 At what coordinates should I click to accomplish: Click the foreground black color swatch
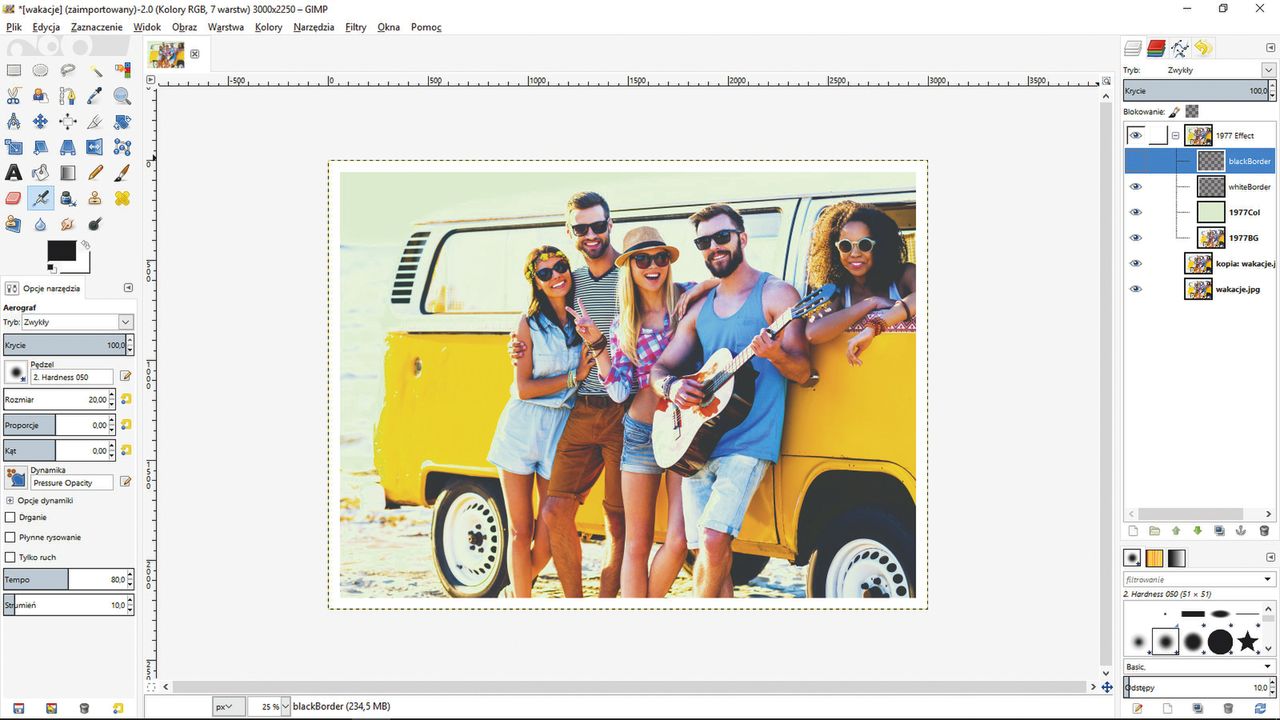coord(61,251)
